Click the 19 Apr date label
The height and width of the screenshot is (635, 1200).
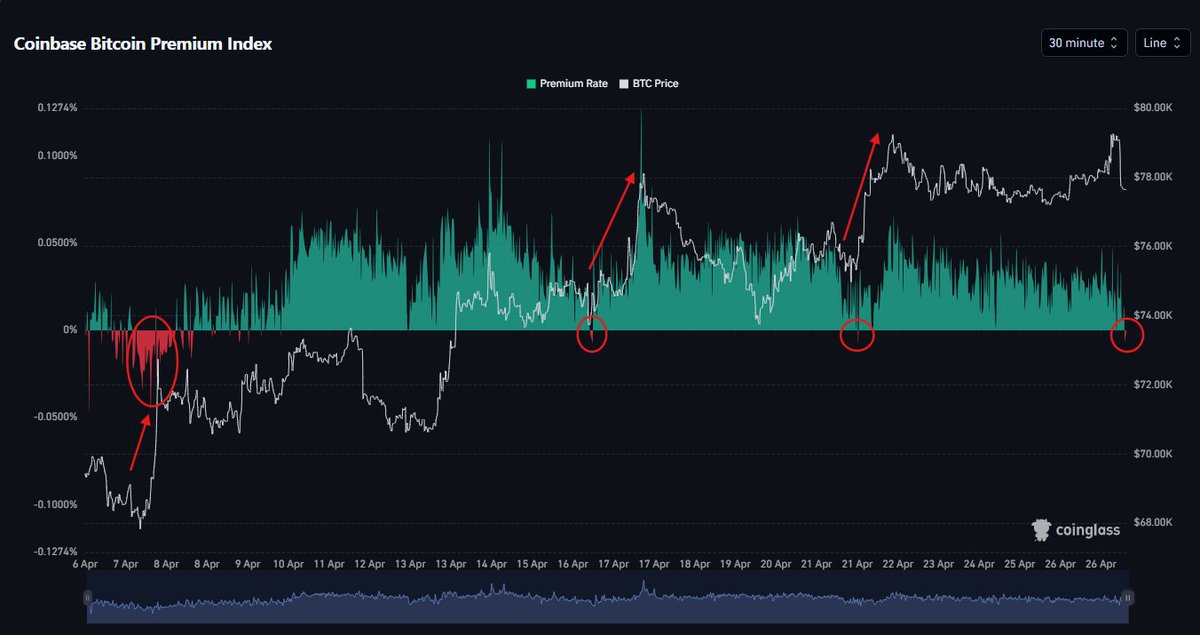pos(735,564)
